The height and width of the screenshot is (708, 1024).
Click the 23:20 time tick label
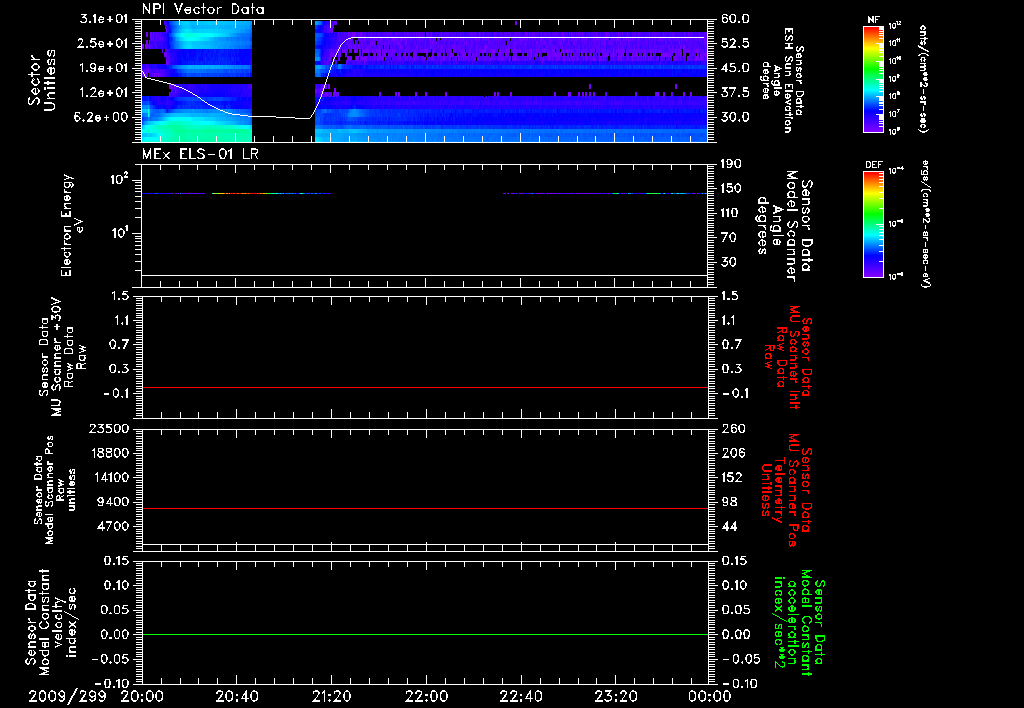pos(615,696)
